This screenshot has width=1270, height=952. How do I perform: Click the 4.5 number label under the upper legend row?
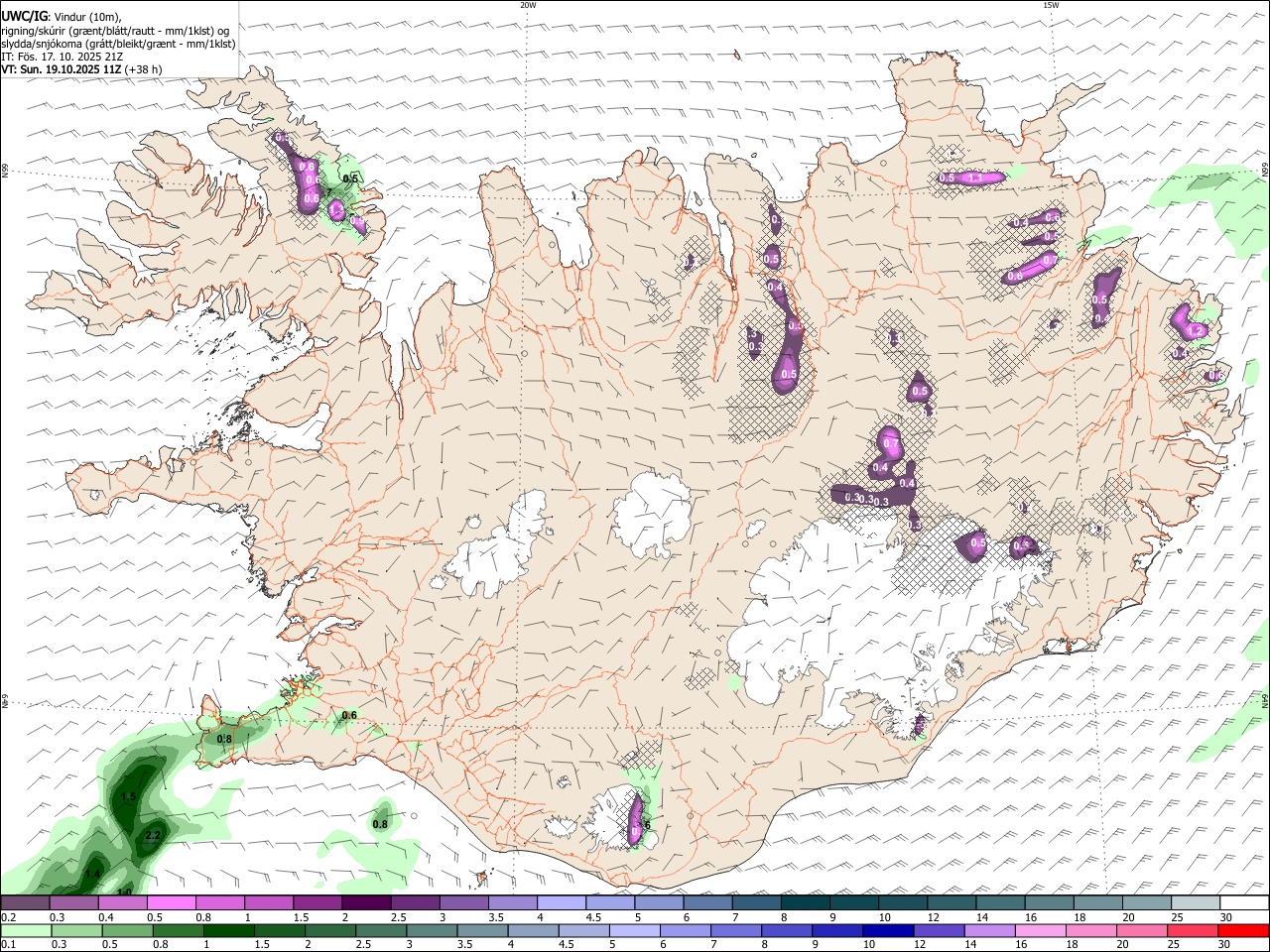coord(593,917)
